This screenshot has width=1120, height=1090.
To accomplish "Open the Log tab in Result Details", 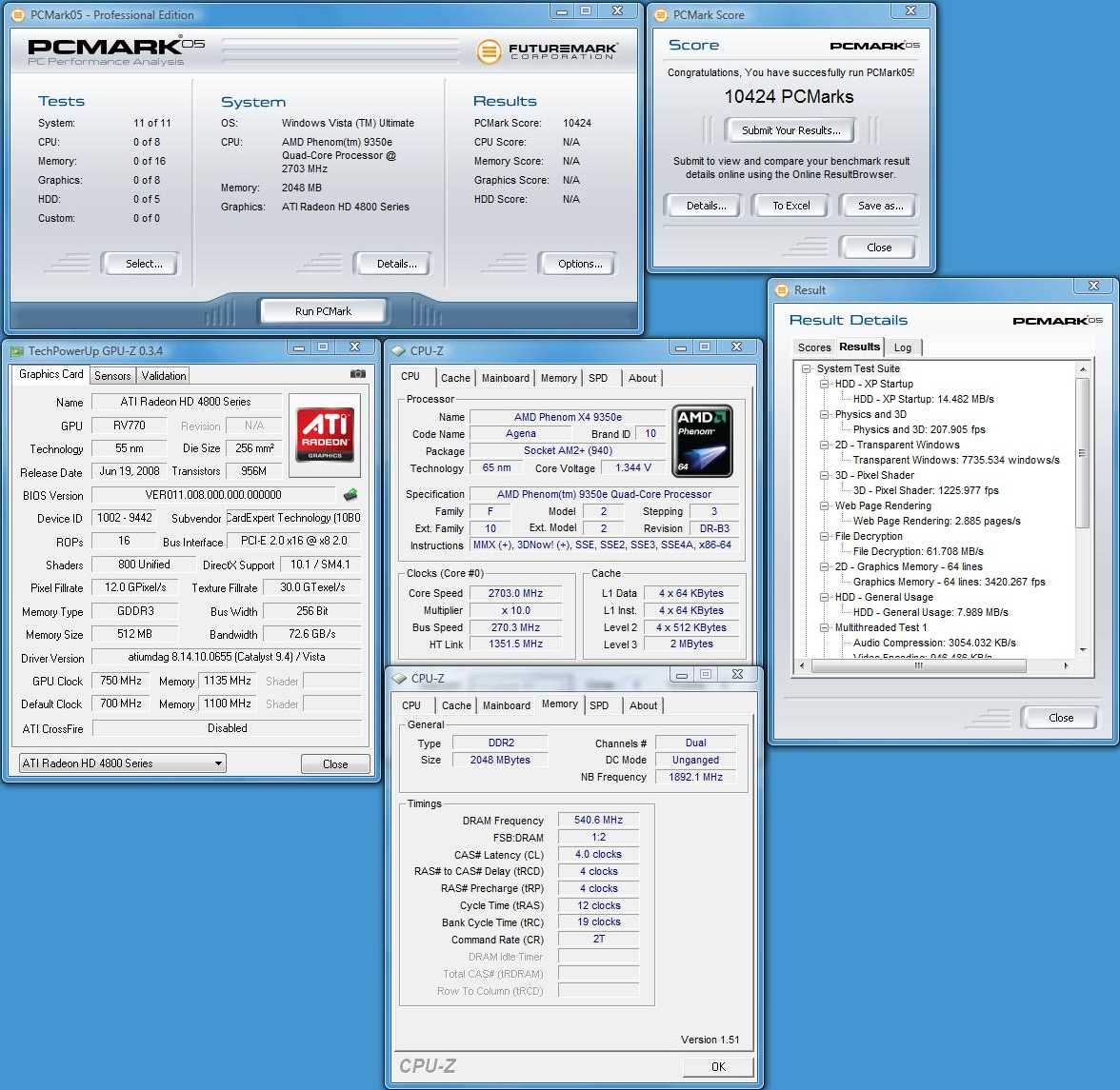I will (x=903, y=347).
